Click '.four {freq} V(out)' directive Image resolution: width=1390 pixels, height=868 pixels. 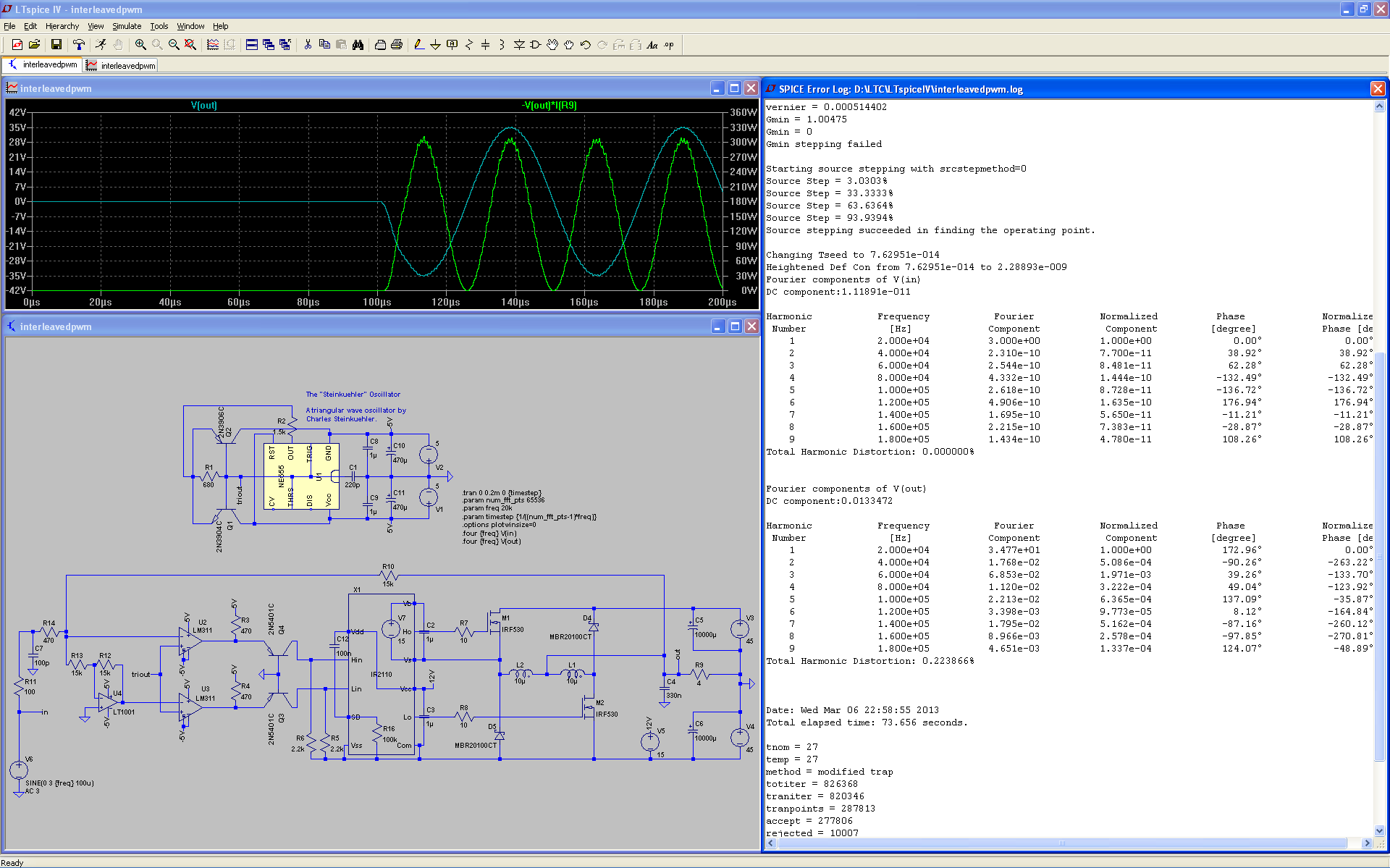tap(492, 542)
